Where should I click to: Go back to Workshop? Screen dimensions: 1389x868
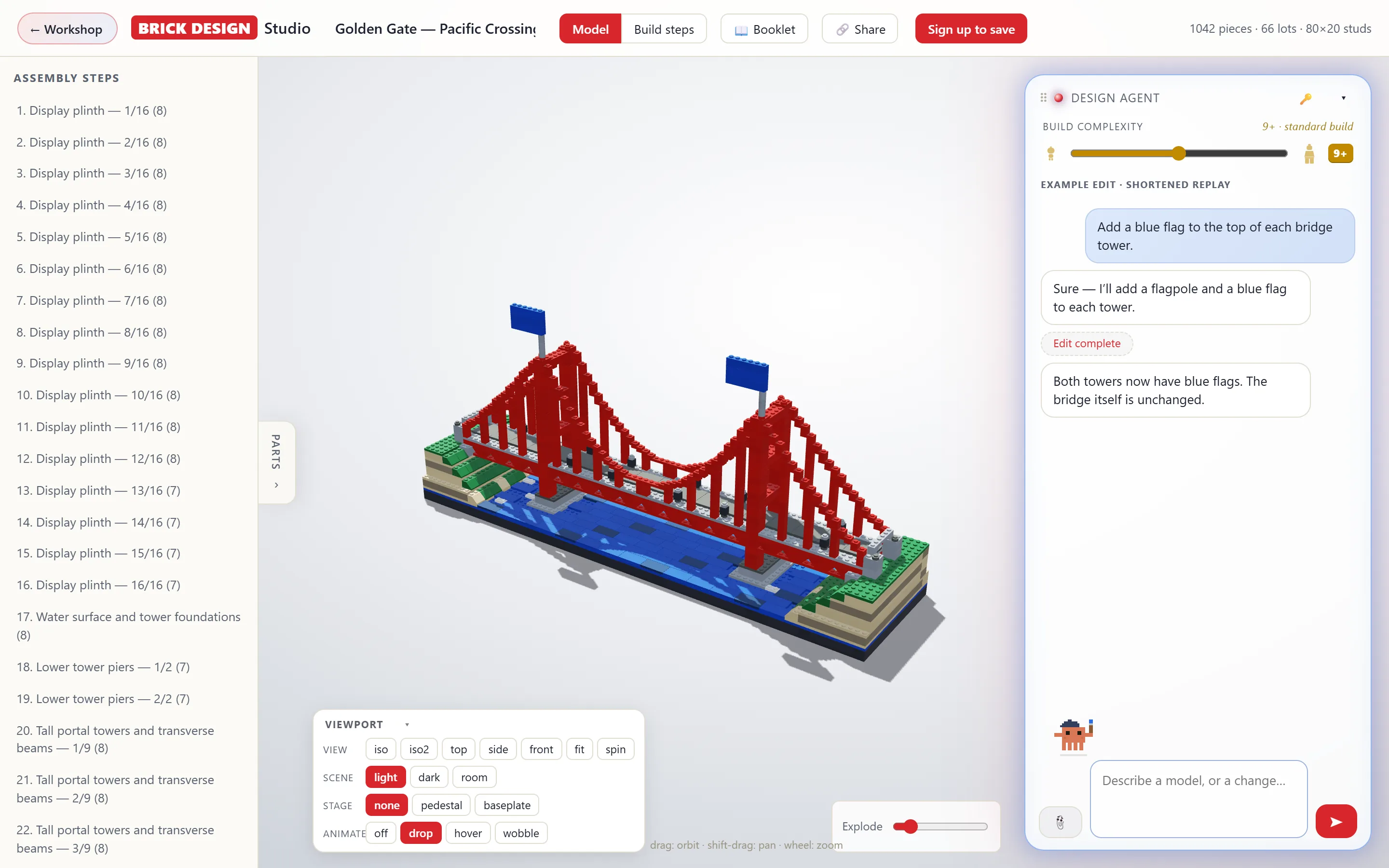tap(67, 29)
